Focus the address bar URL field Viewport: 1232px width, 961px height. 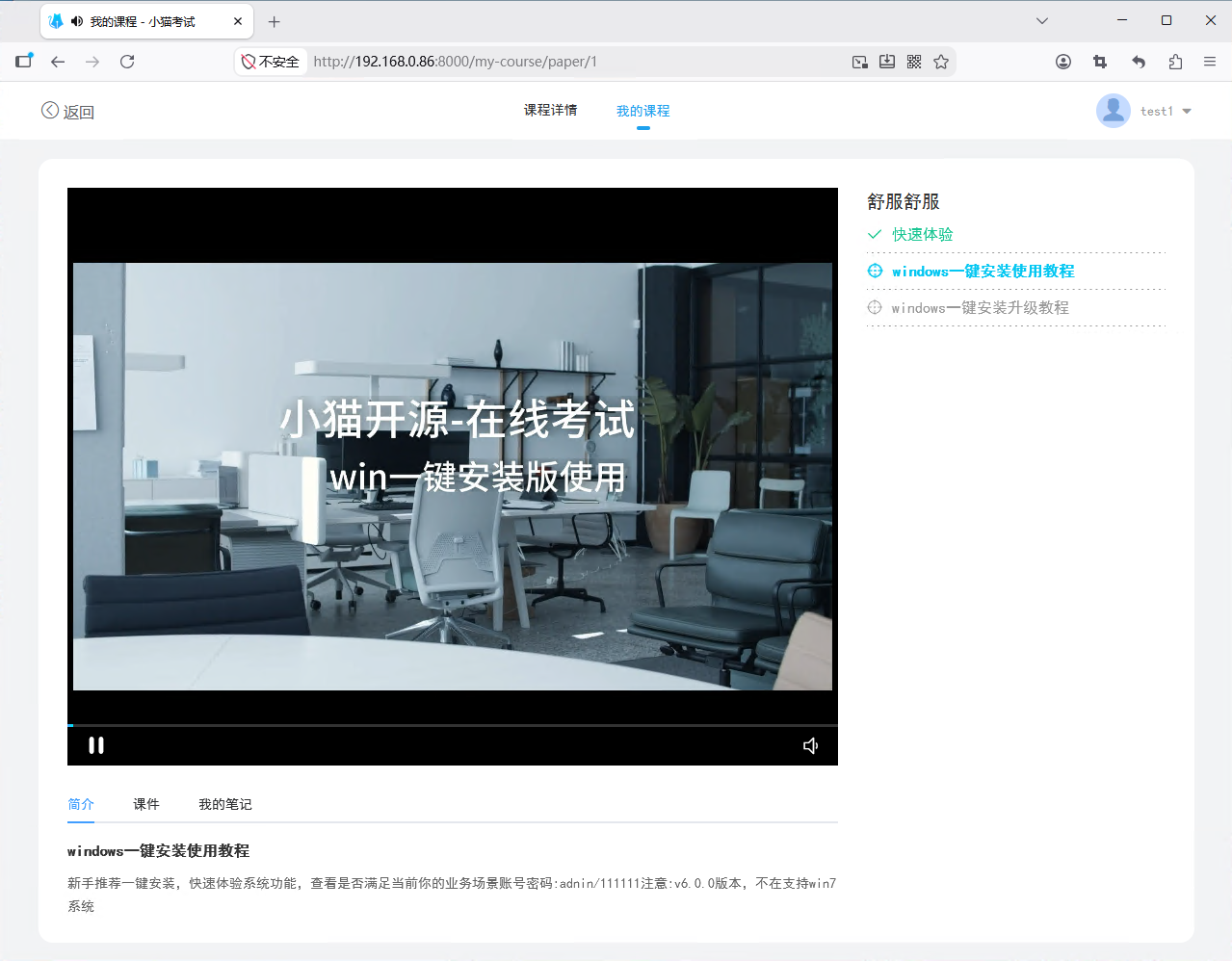[x=578, y=62]
